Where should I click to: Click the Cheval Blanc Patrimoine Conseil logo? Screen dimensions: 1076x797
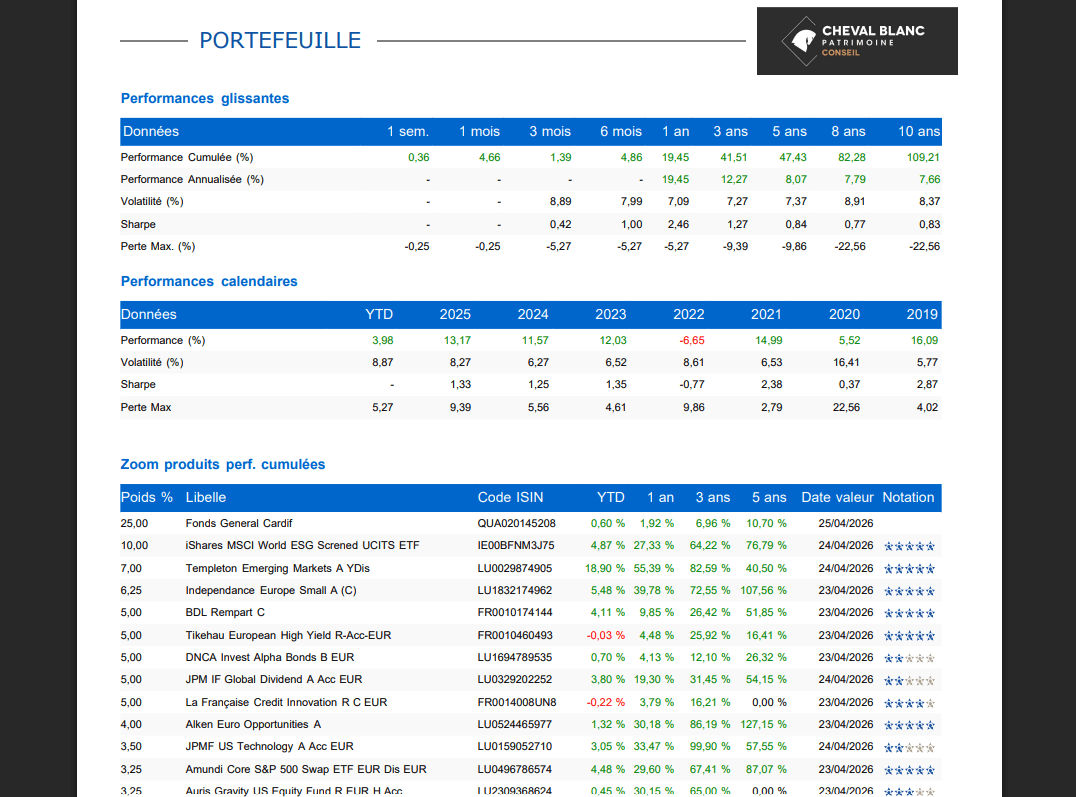tap(857, 41)
